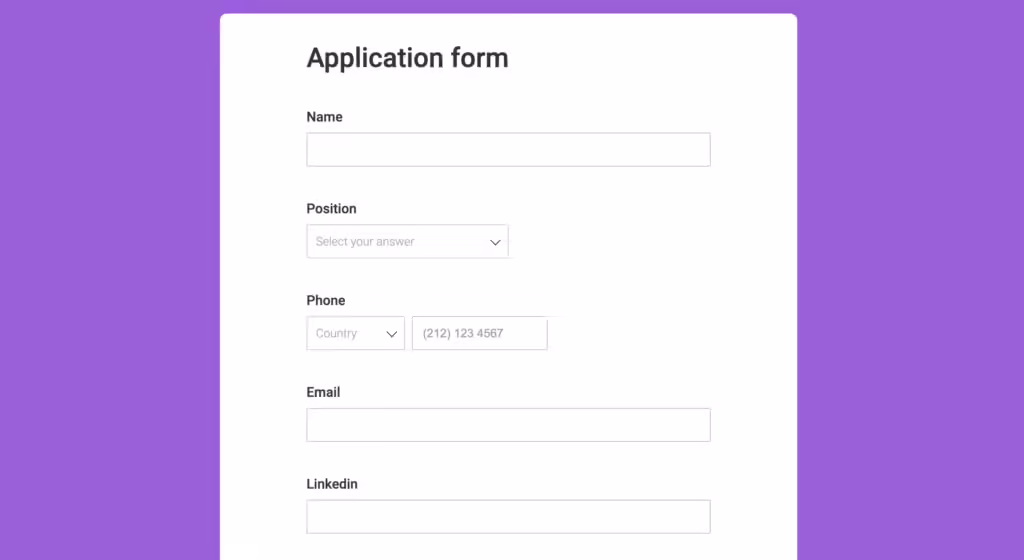Click the 'Name' field label
Image resolution: width=1024 pixels, height=560 pixels.
325,117
